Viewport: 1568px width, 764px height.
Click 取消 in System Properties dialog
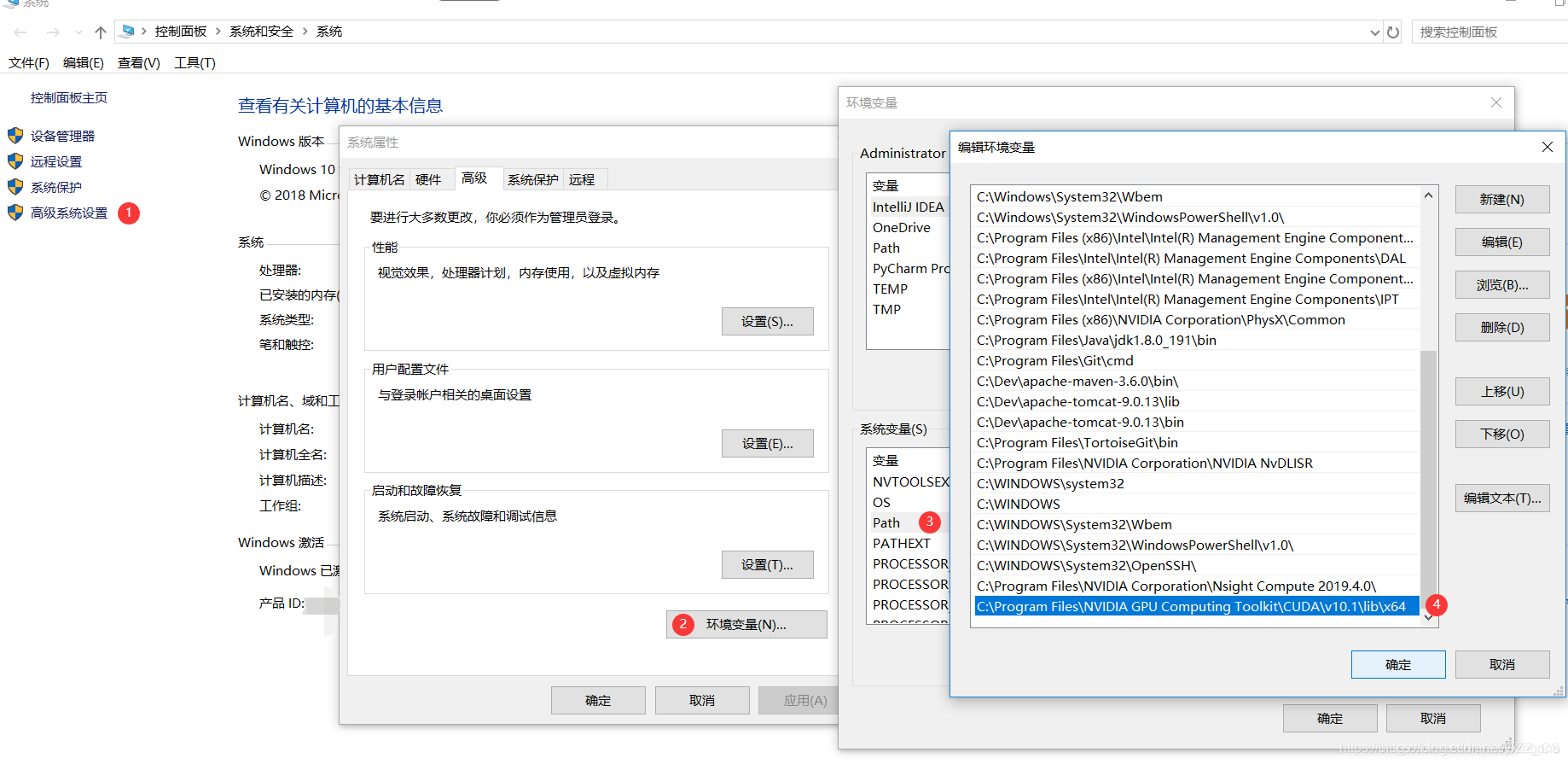pos(702,701)
